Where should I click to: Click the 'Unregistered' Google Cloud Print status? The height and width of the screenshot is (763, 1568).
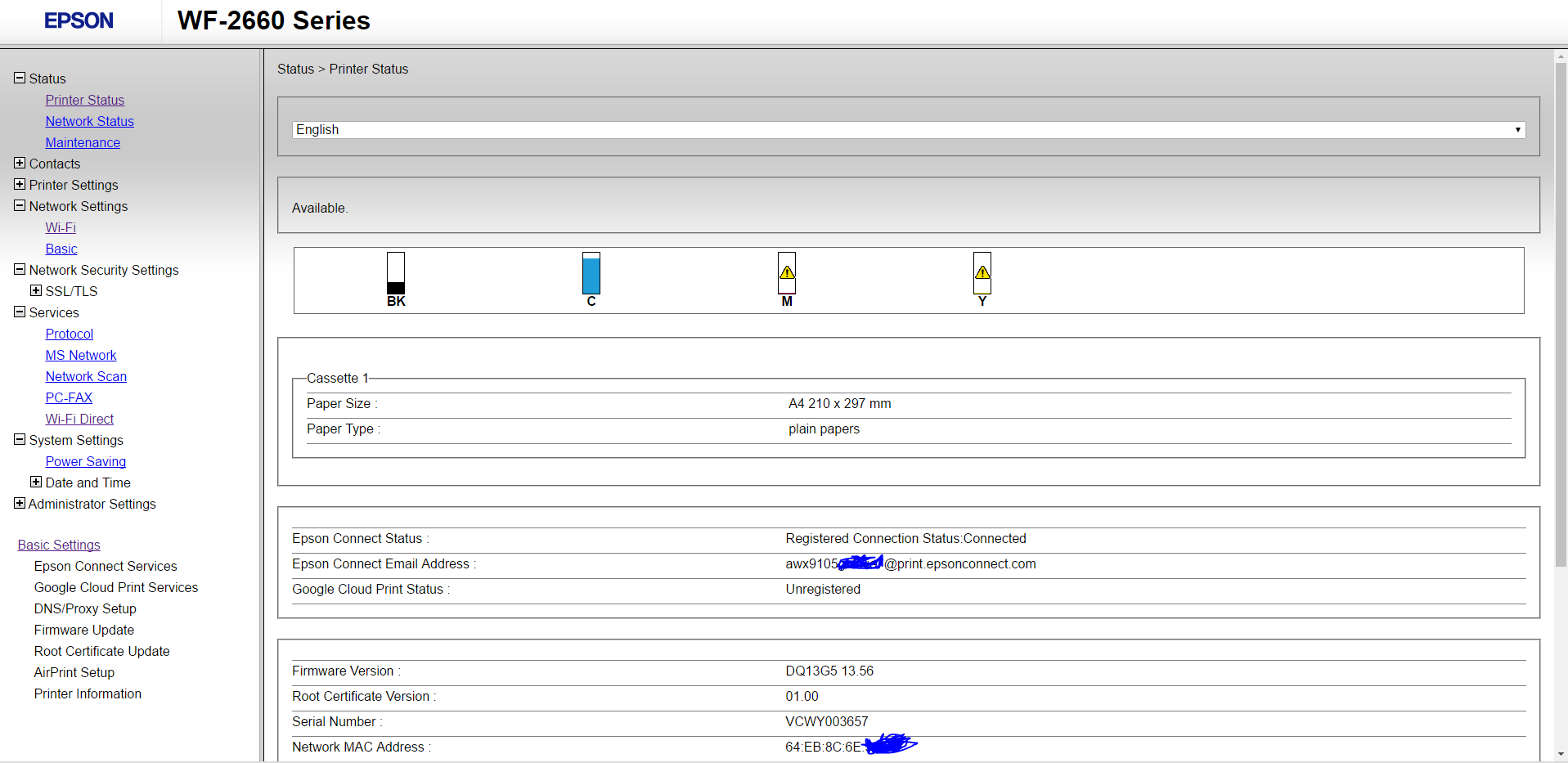pyautogui.click(x=823, y=589)
